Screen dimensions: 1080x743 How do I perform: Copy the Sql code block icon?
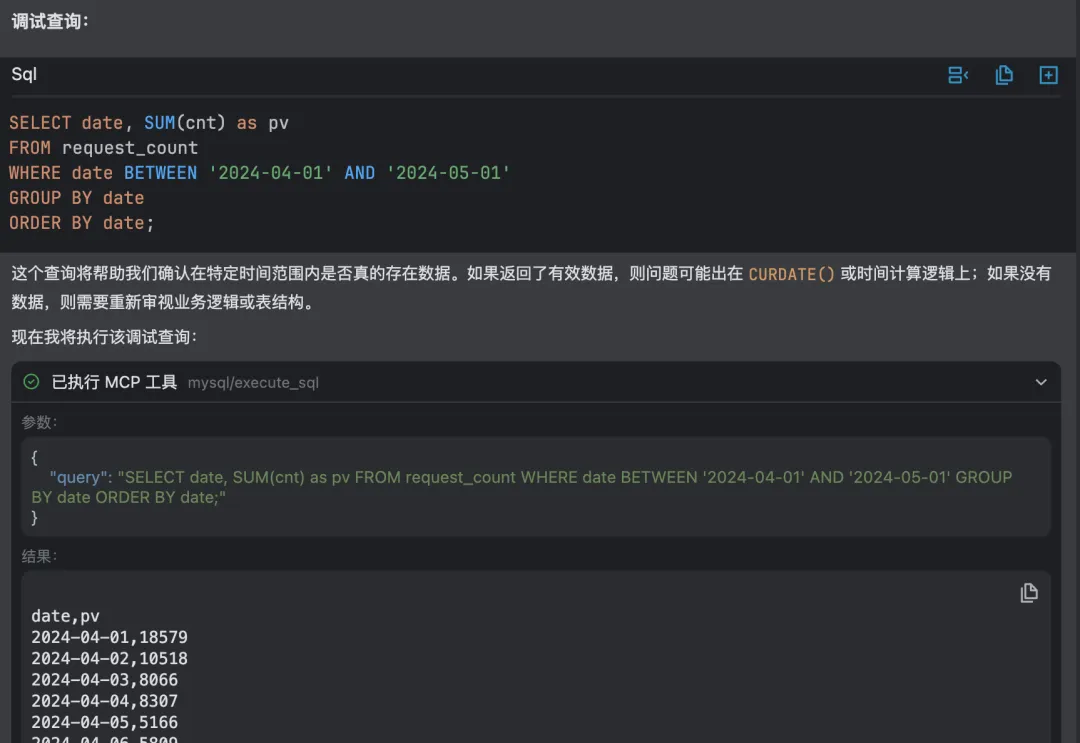[x=1004, y=75]
